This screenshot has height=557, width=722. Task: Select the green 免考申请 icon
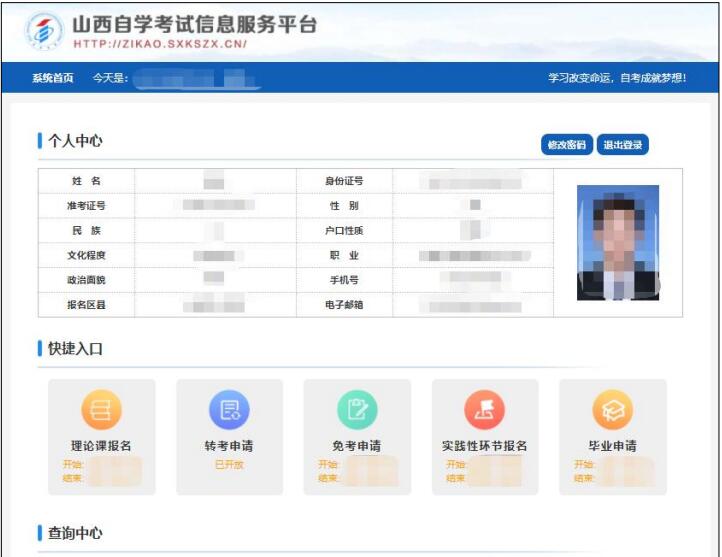357,410
